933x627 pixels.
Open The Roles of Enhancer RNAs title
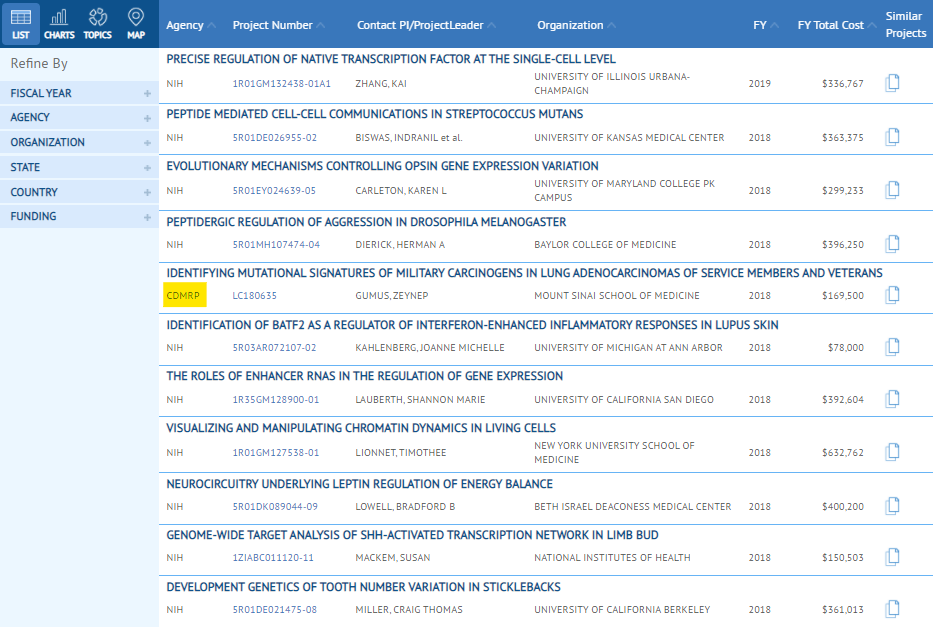[365, 376]
